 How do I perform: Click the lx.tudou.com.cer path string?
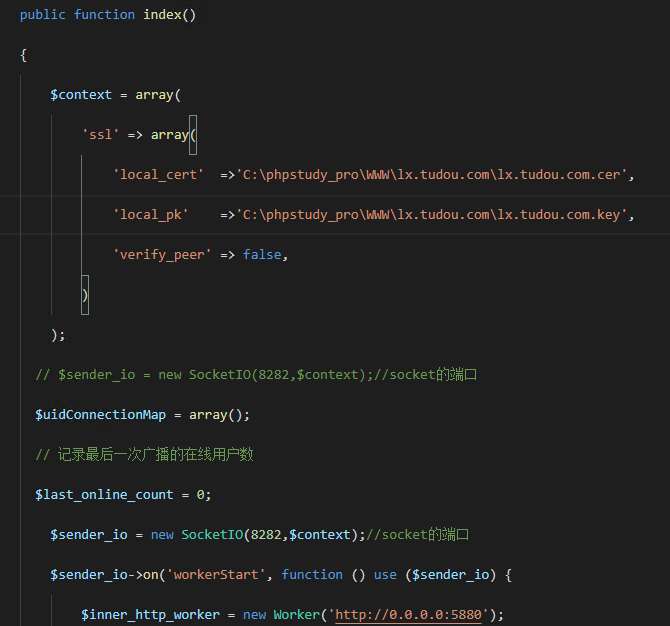(432, 175)
